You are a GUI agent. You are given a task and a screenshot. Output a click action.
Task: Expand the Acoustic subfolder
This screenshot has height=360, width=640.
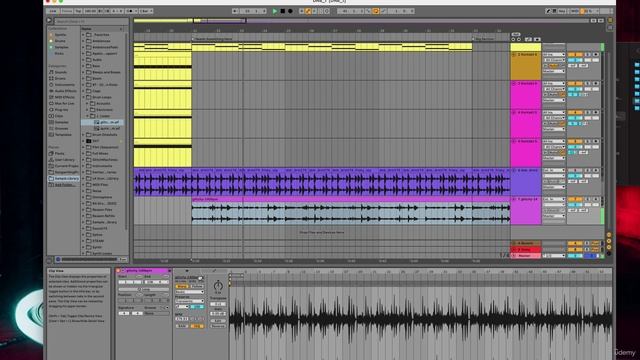point(87,103)
